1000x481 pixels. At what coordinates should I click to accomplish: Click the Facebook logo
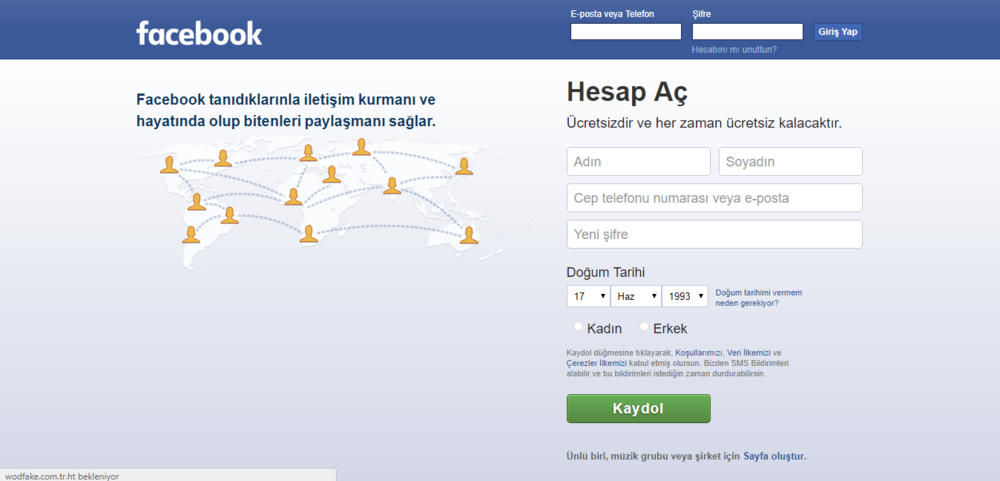coord(199,33)
